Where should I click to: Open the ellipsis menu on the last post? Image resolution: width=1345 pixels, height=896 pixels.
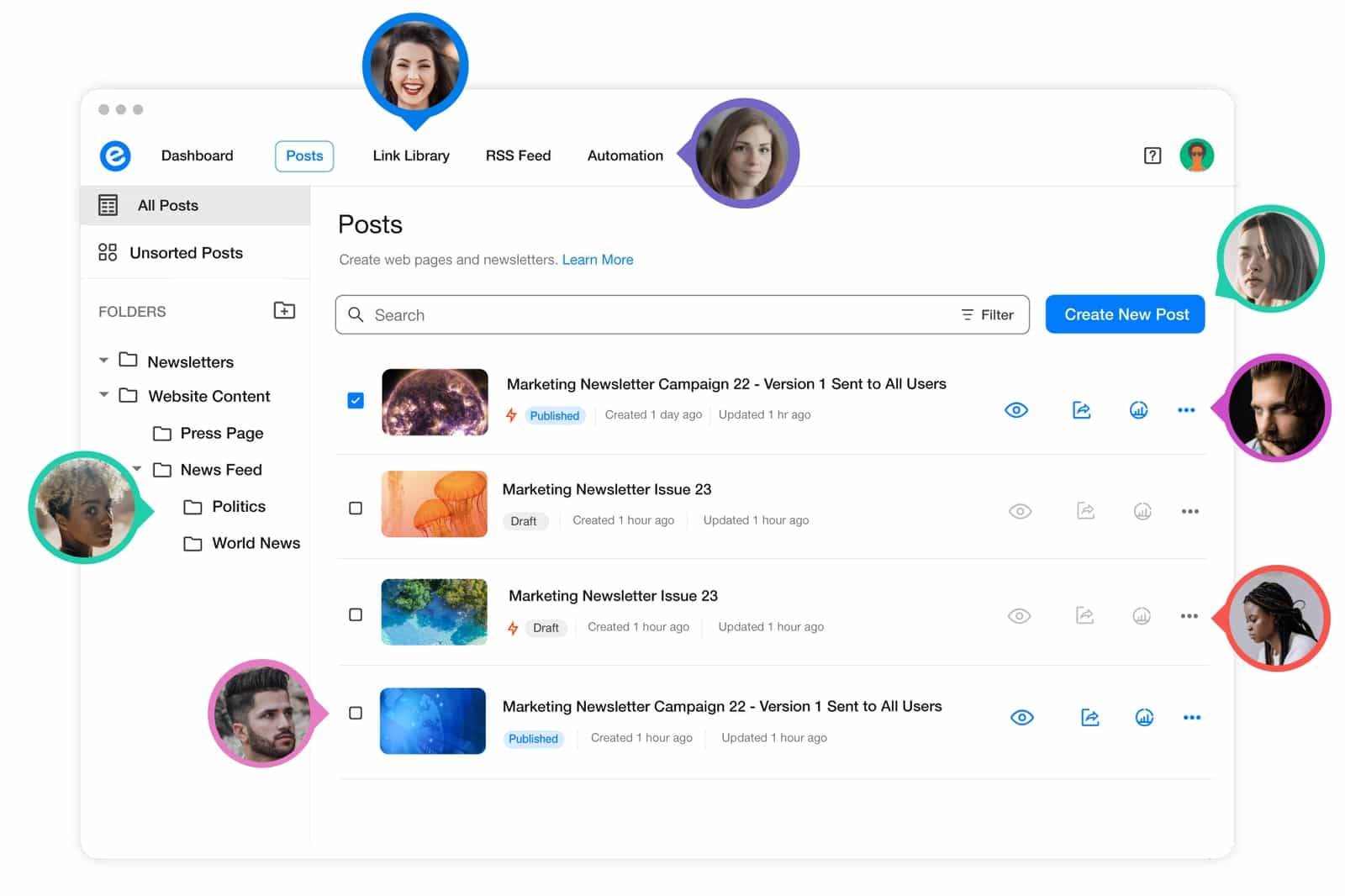(1192, 717)
